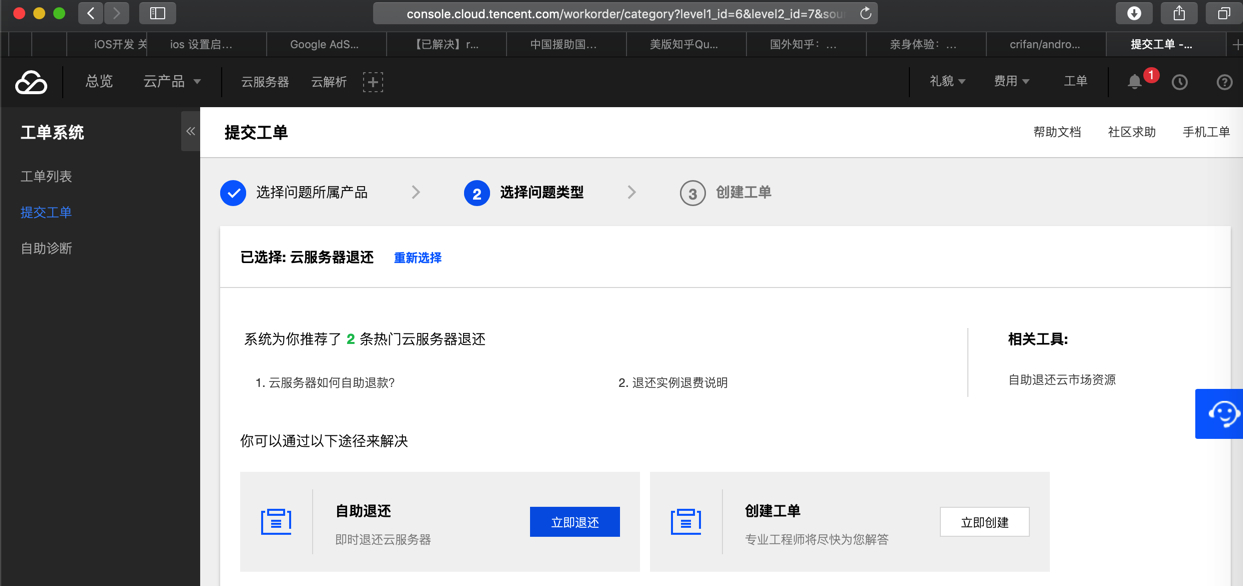Click the Safari back arrow
Viewport: 1243px width, 586px height.
(91, 13)
